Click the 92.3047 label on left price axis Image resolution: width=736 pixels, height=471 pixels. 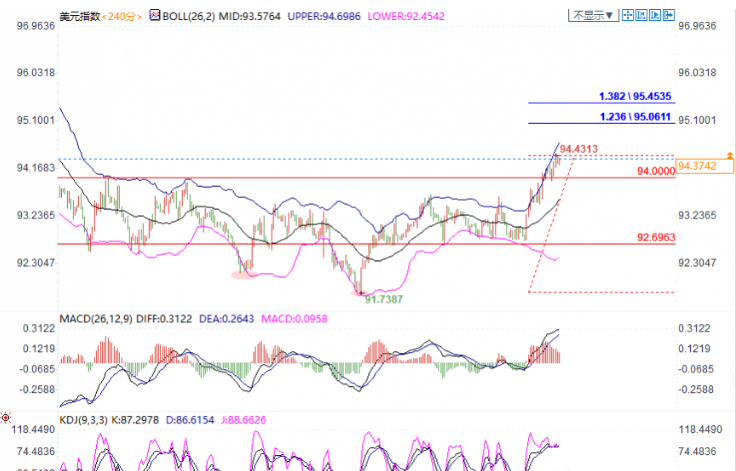(36, 263)
